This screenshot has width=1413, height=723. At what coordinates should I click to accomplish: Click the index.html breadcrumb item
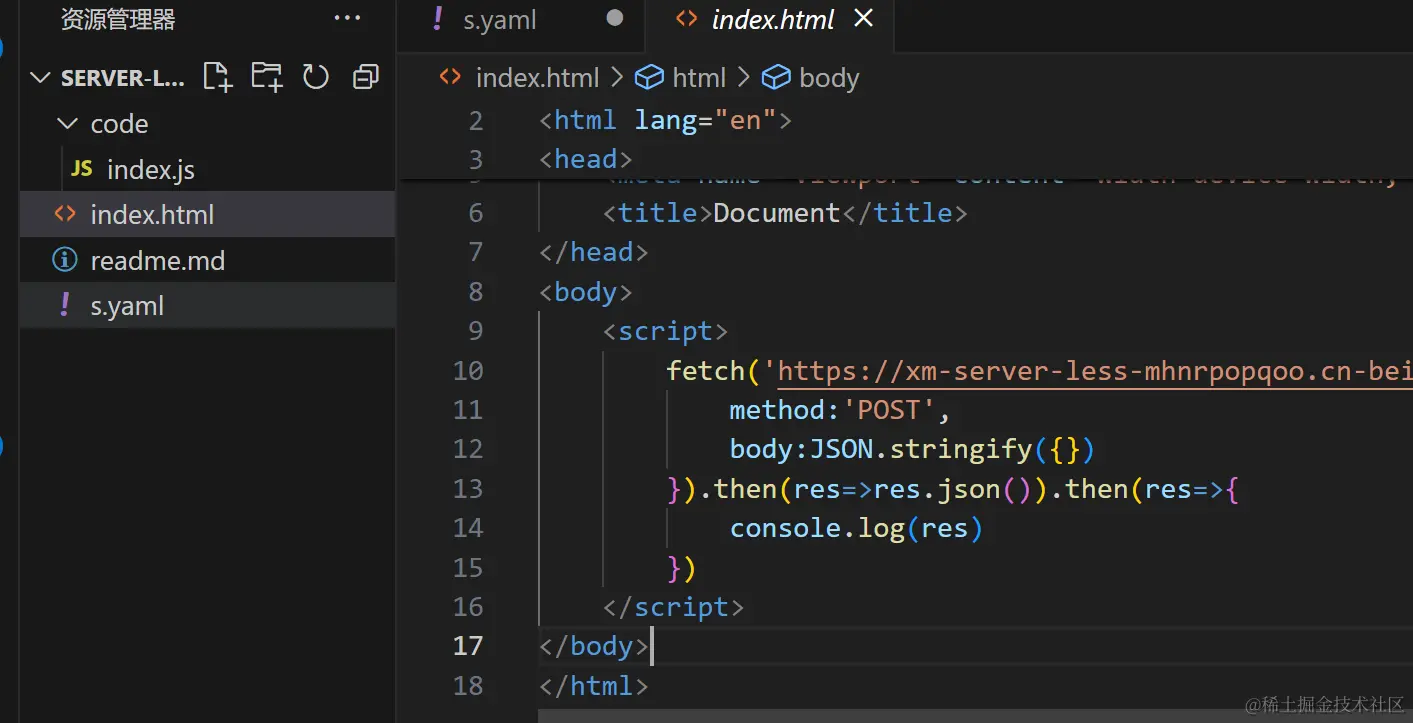(x=537, y=78)
